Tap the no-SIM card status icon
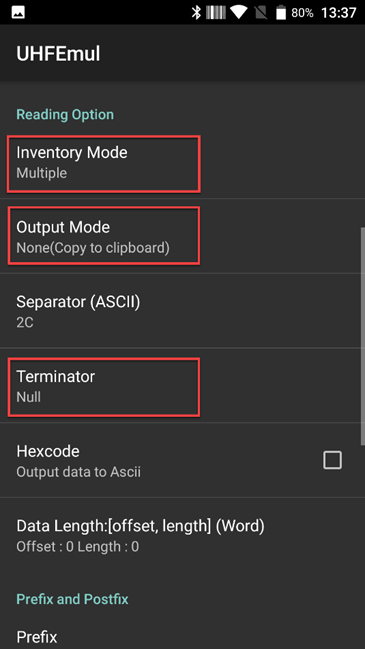The height and width of the screenshot is (649, 365). pyautogui.click(x=261, y=12)
